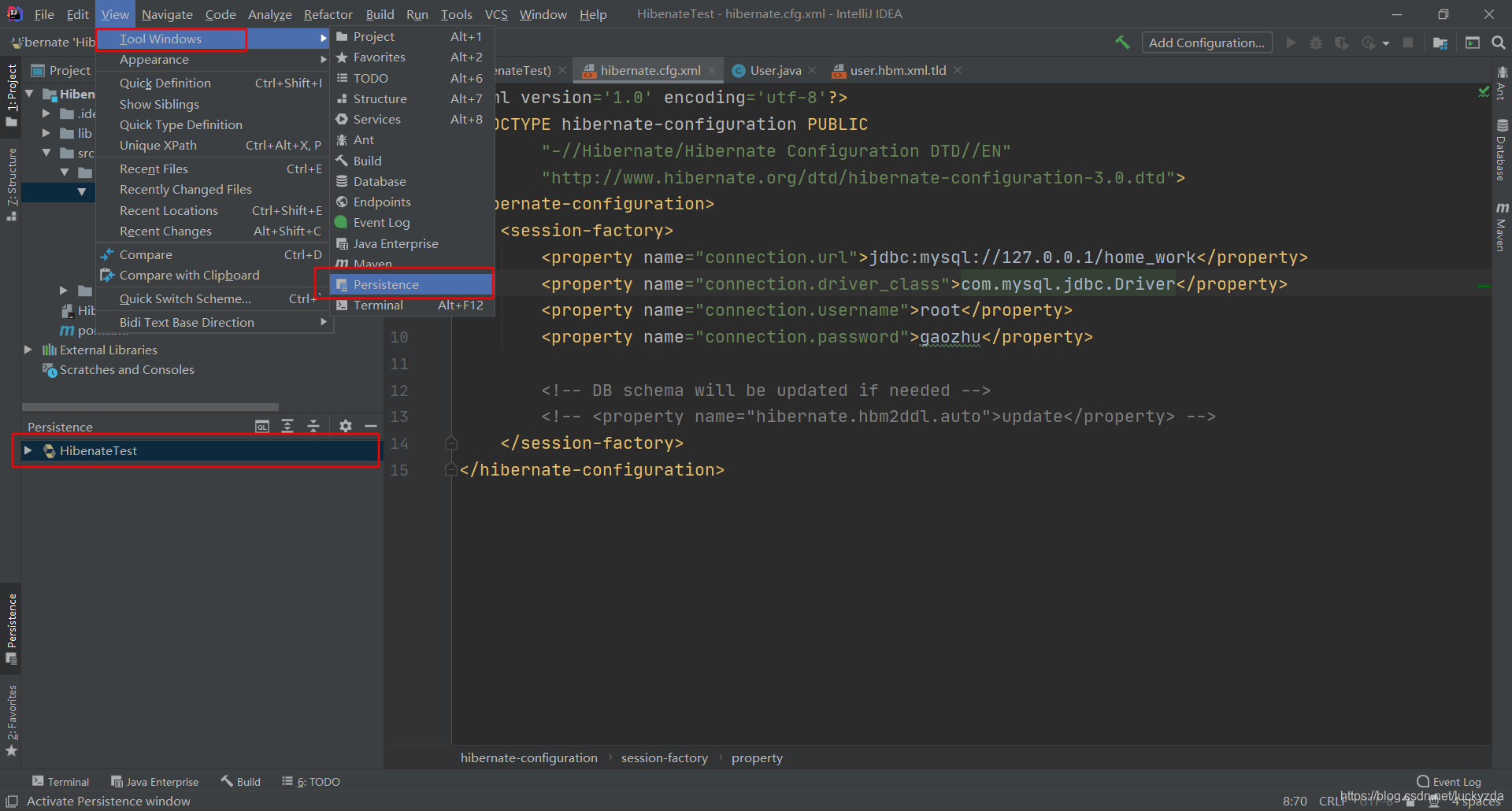Click IntelliJ IDEA logo icon in title bar
The height and width of the screenshot is (811, 1512).
click(14, 13)
